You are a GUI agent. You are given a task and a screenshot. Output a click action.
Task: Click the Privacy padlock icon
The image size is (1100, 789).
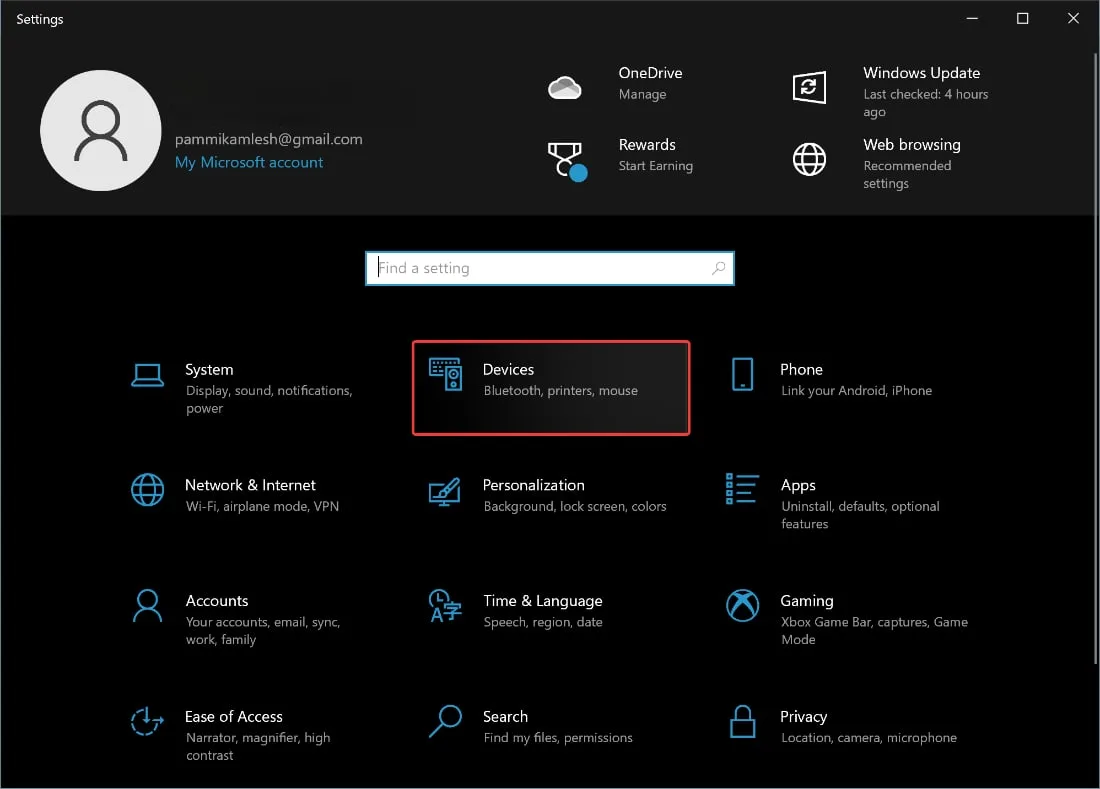[742, 722]
